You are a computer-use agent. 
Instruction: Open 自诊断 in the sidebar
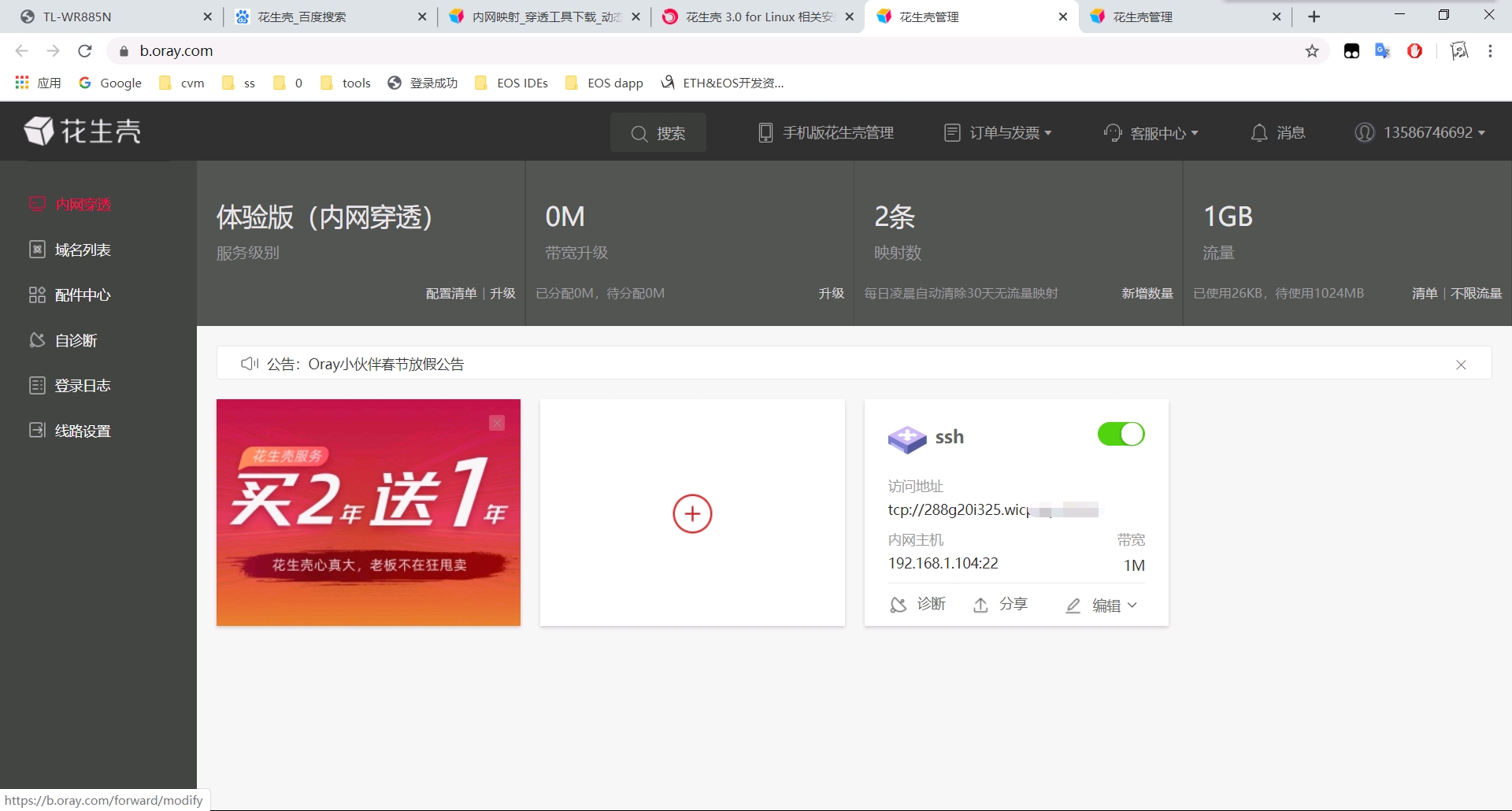63,340
